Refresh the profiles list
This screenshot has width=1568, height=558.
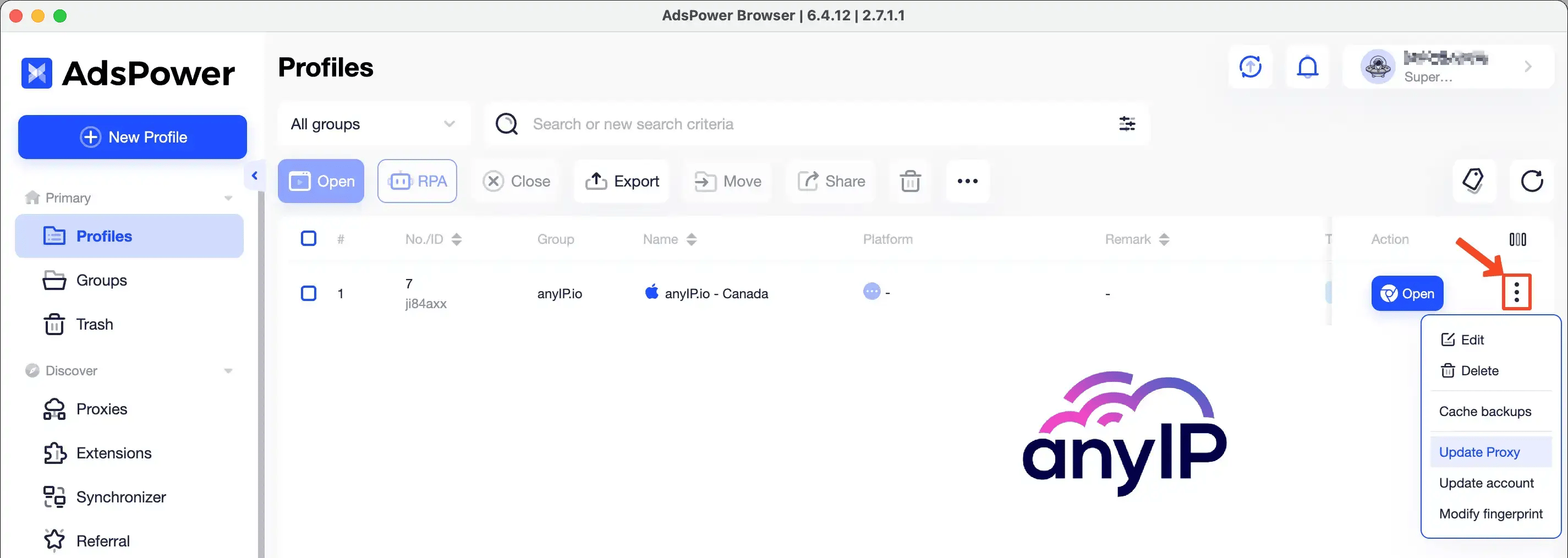click(1533, 180)
